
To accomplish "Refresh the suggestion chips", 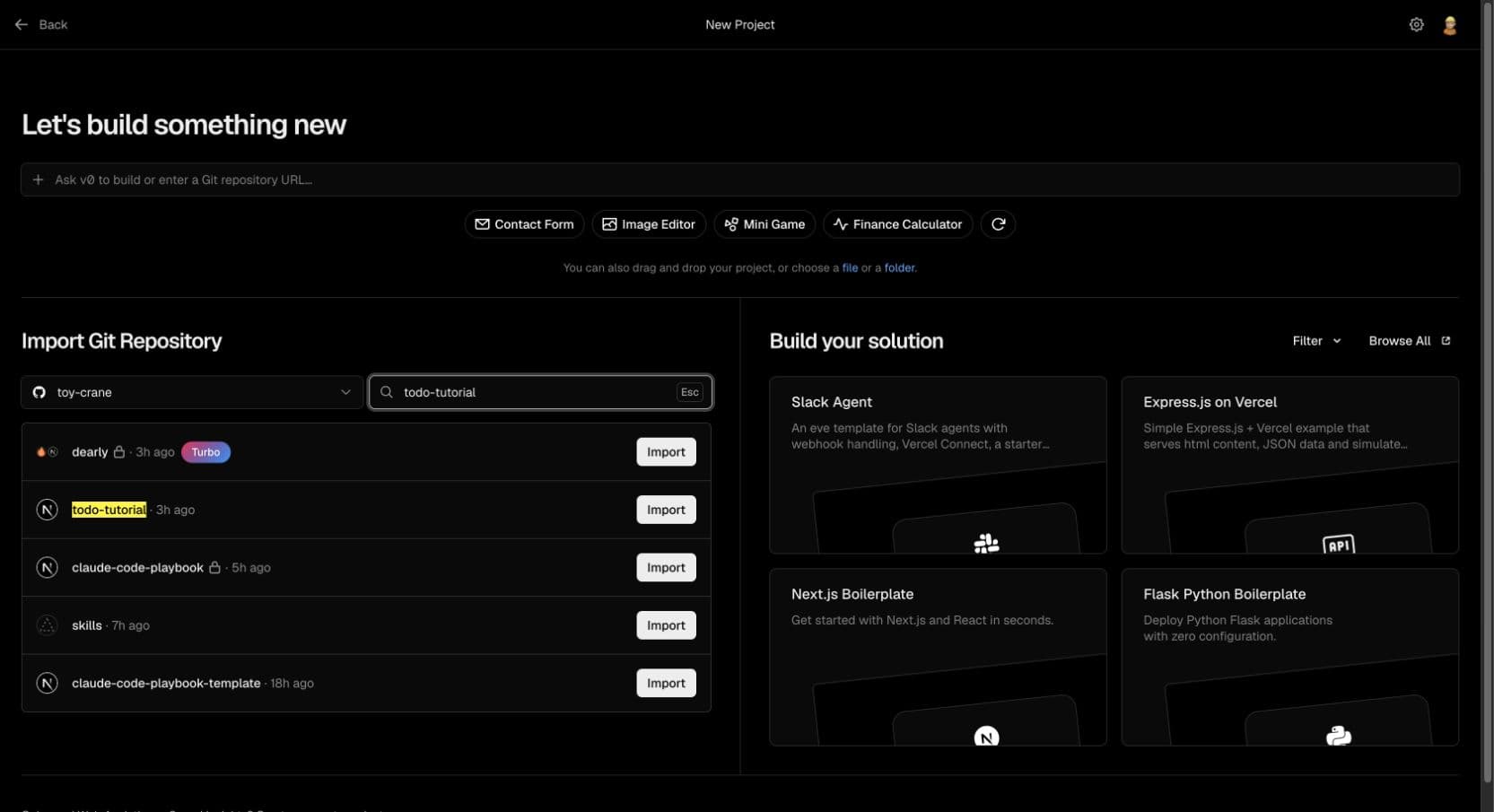I will [x=998, y=224].
